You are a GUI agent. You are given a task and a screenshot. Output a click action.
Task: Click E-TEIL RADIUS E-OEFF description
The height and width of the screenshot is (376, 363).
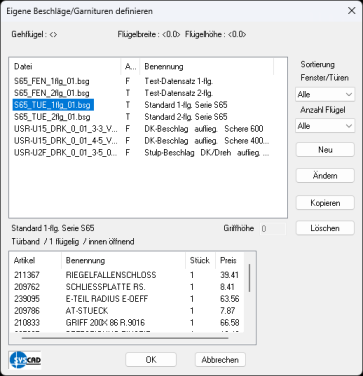click(107, 299)
